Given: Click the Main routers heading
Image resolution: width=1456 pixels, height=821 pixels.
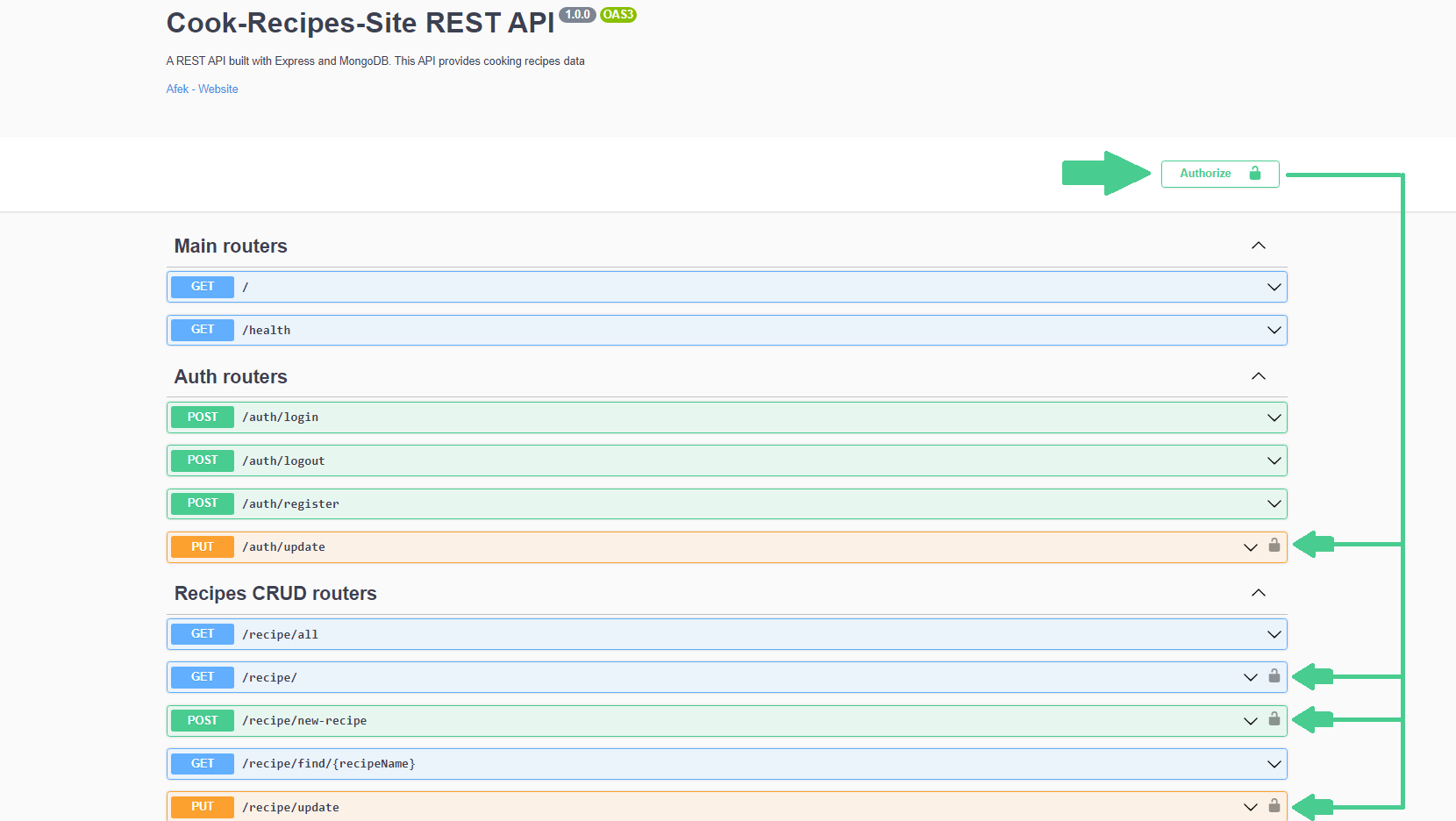Looking at the screenshot, I should [231, 246].
